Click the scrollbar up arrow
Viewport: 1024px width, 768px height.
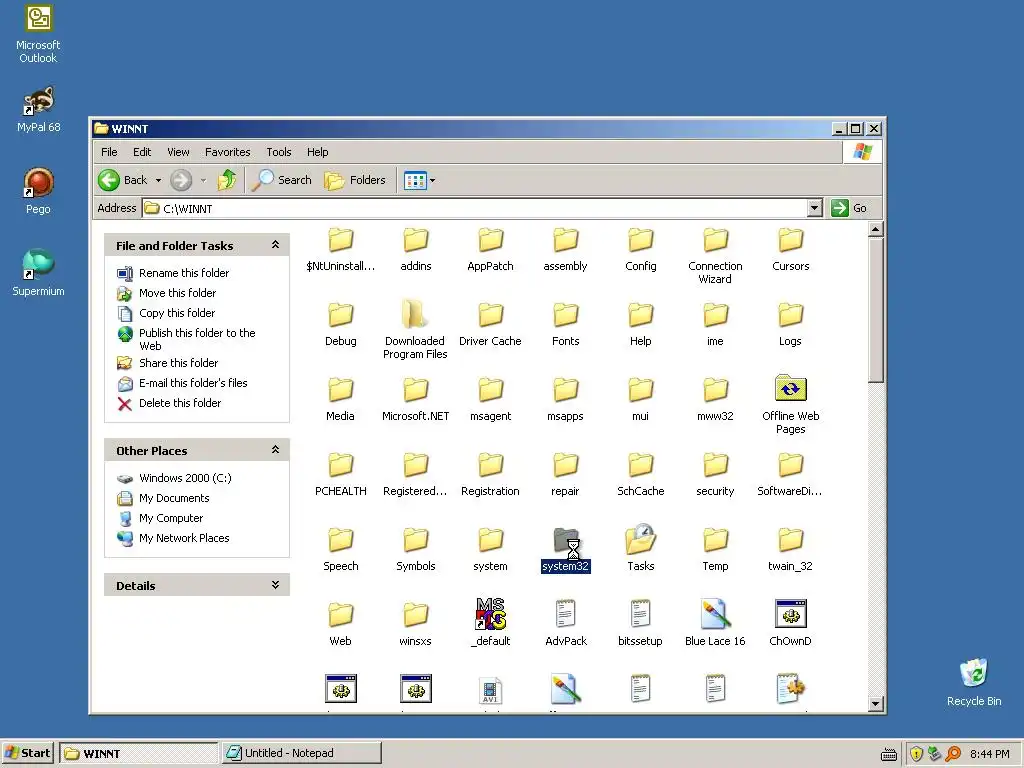click(x=876, y=229)
